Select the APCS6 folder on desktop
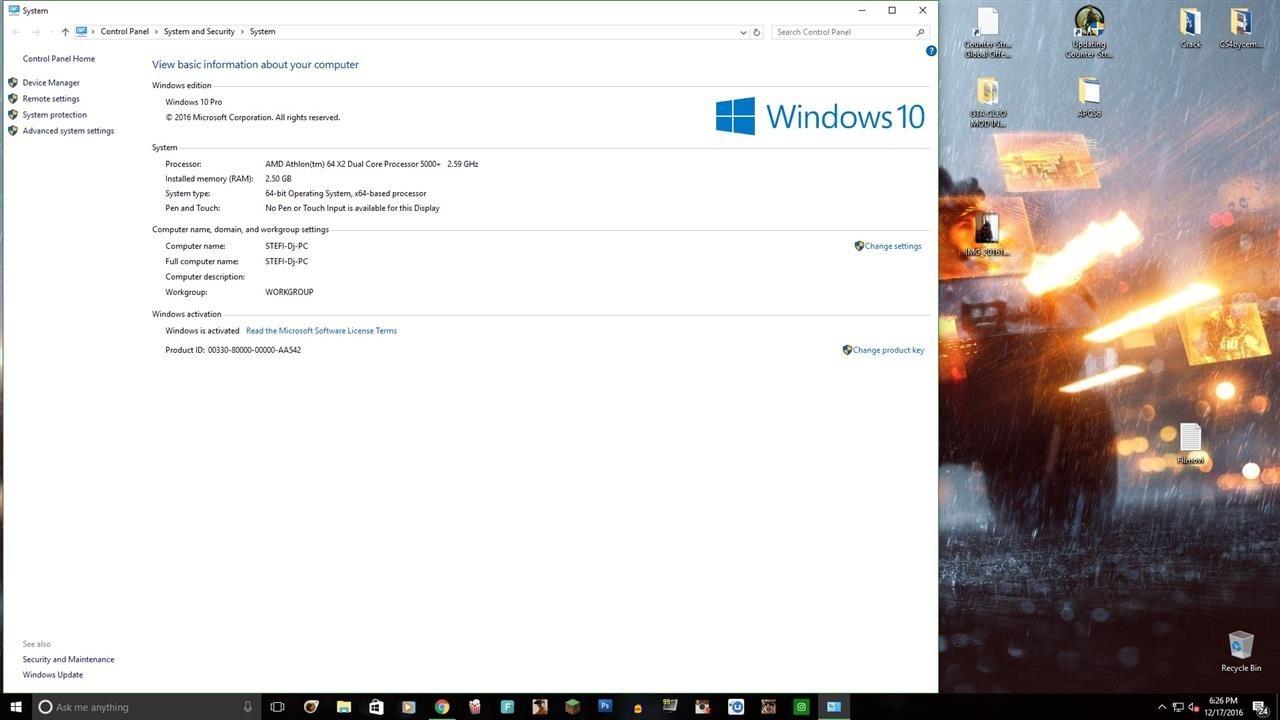 1089,97
